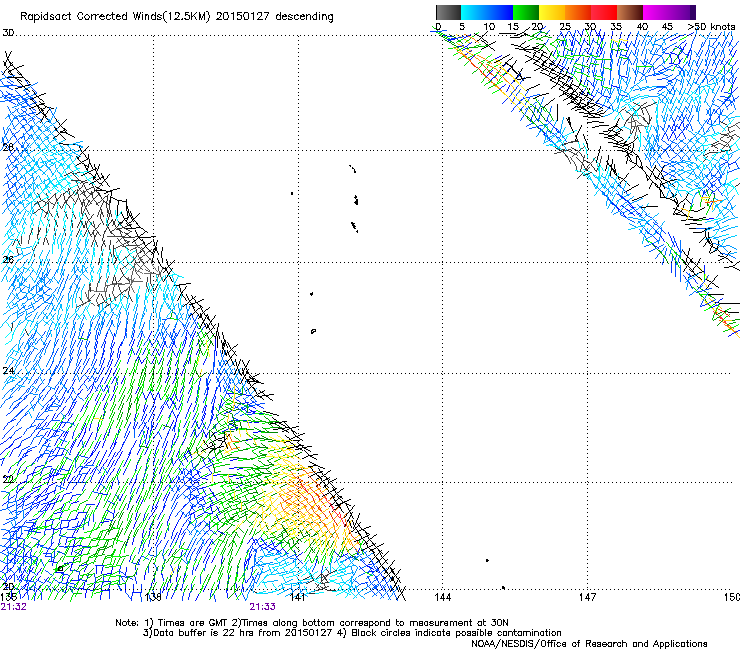Click the gray 0-5 knots legend swatch
This screenshot has width=740, height=650.
(x=449, y=12)
